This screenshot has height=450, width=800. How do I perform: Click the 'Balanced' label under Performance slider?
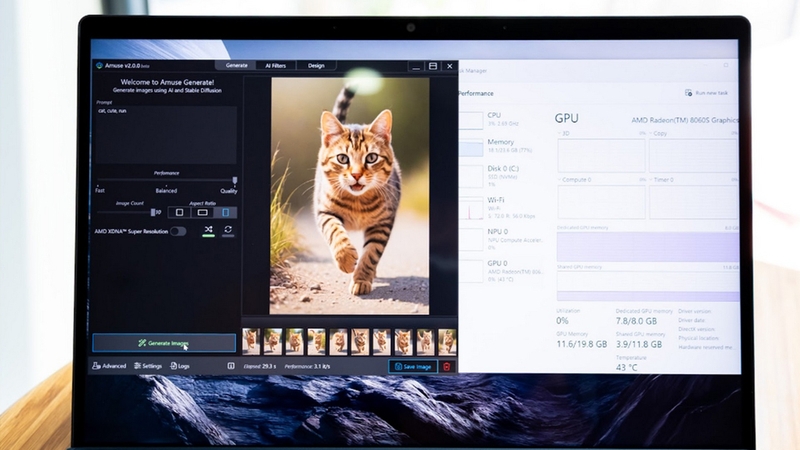pos(166,191)
